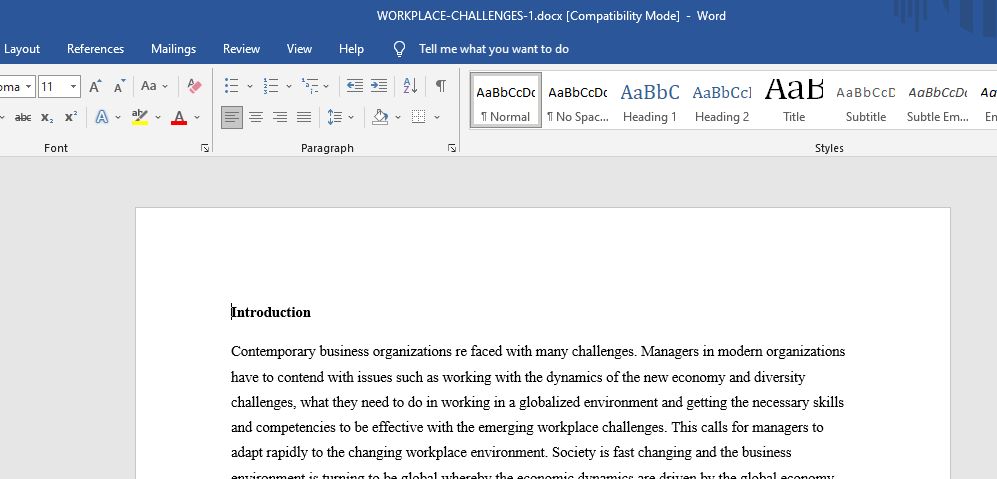This screenshot has height=479, width=997.
Task: Open Font dialog box launcher
Action: click(205, 148)
